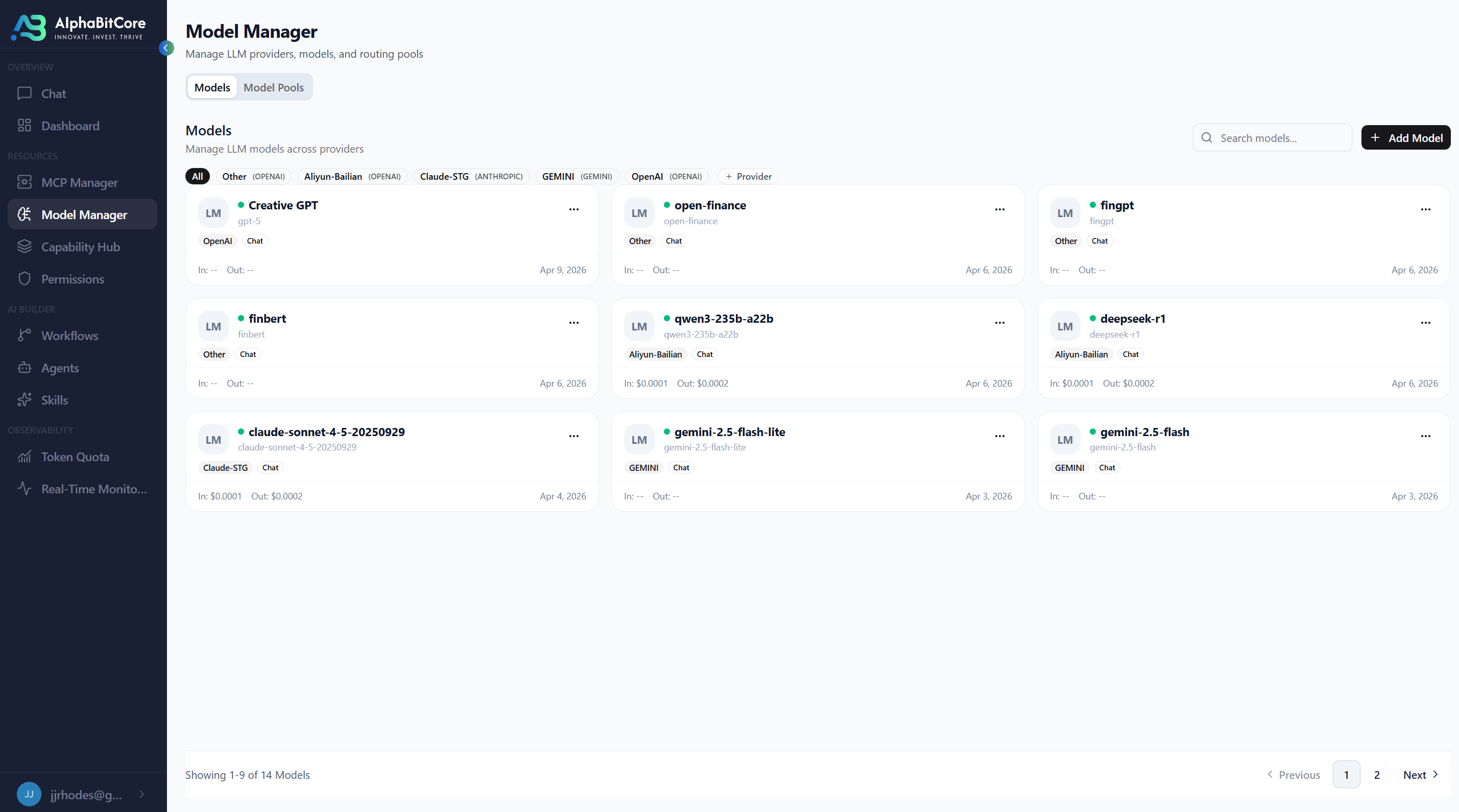
Task: Open the Chat section from sidebar
Action: [x=53, y=93]
